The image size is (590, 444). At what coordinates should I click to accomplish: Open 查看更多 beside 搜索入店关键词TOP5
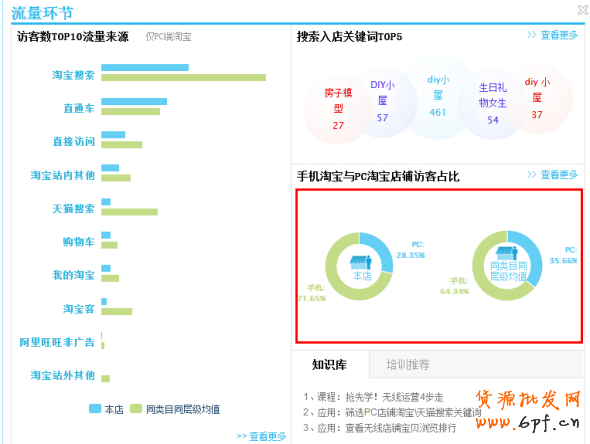pos(552,35)
